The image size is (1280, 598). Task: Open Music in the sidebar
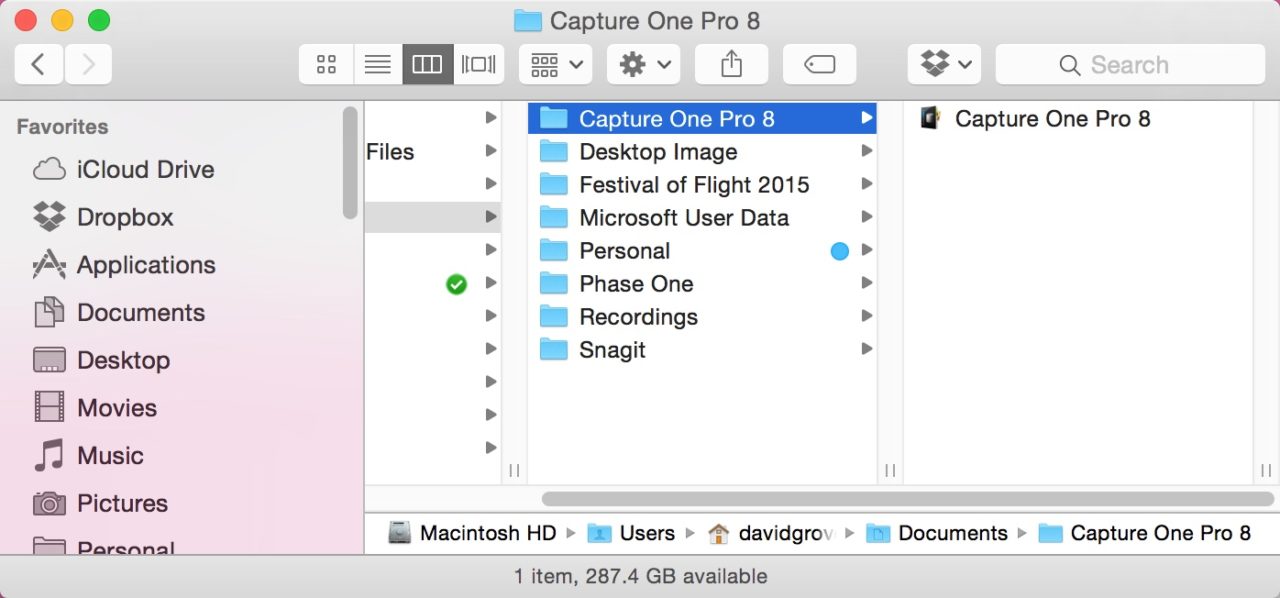[89, 456]
